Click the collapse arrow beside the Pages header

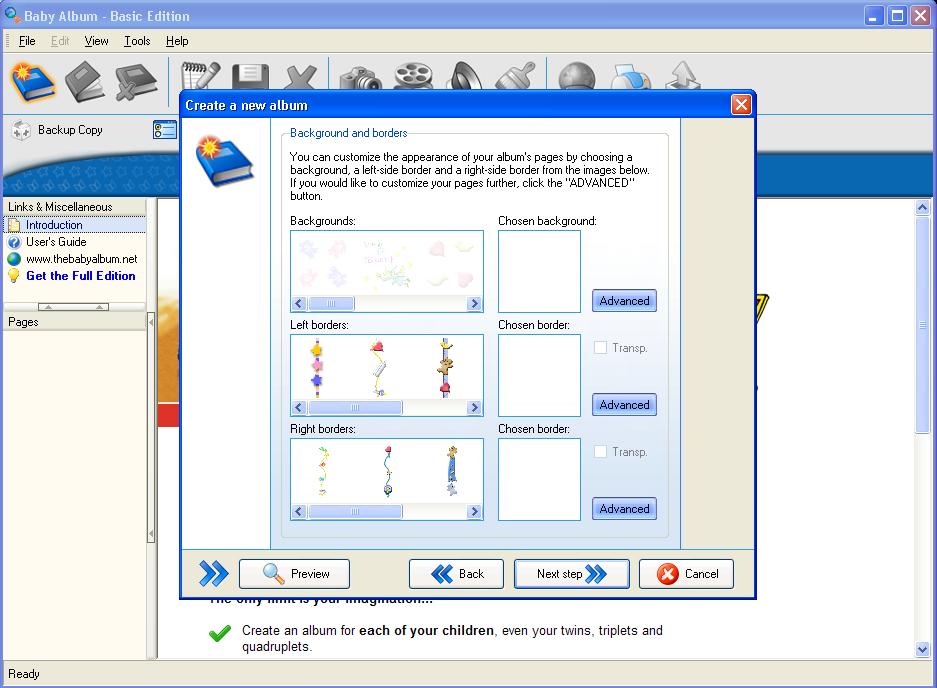pos(151,322)
